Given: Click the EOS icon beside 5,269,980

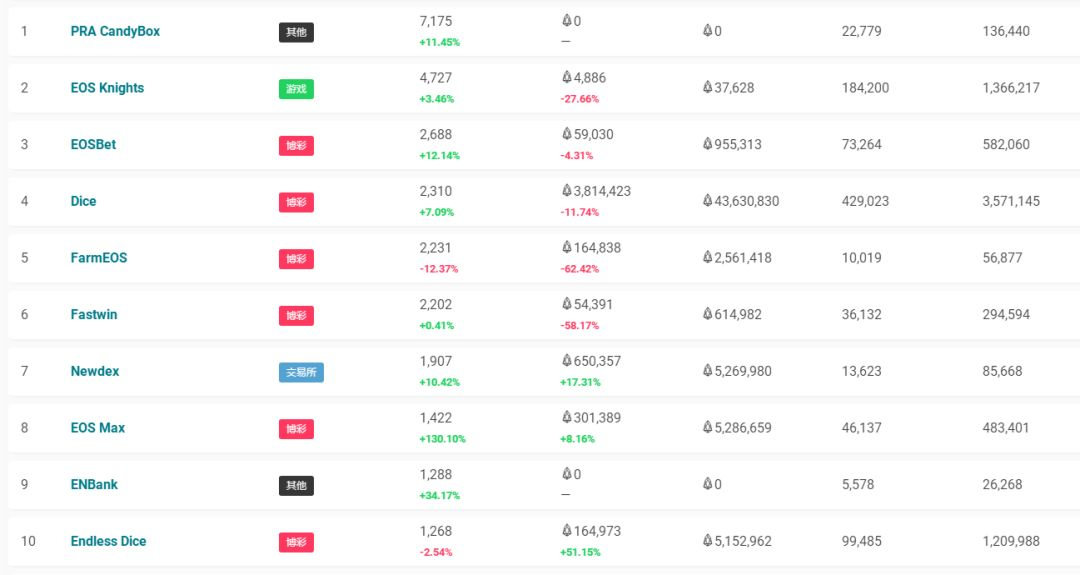Looking at the screenshot, I should coord(707,370).
